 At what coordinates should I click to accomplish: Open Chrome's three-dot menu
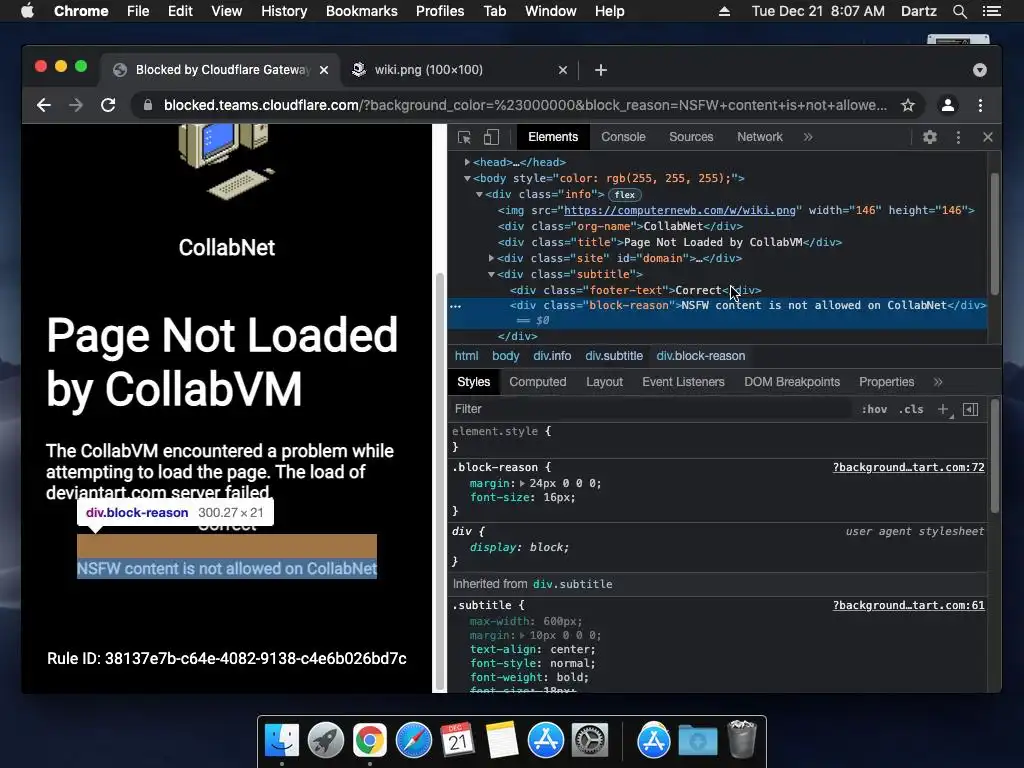point(980,105)
